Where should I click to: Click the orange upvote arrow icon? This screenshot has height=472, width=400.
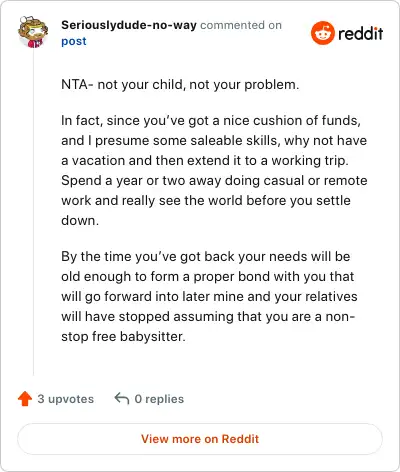[x=25, y=399]
